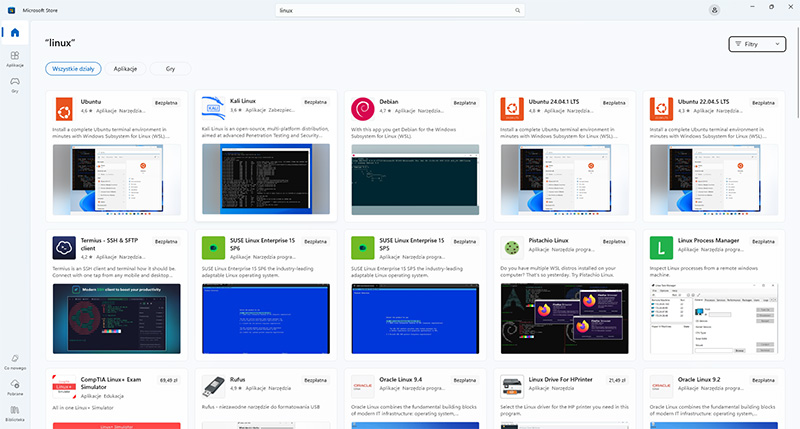Open the Debian terminal screenshot thumbnail
The height and width of the screenshot is (429, 800).
tap(415, 180)
